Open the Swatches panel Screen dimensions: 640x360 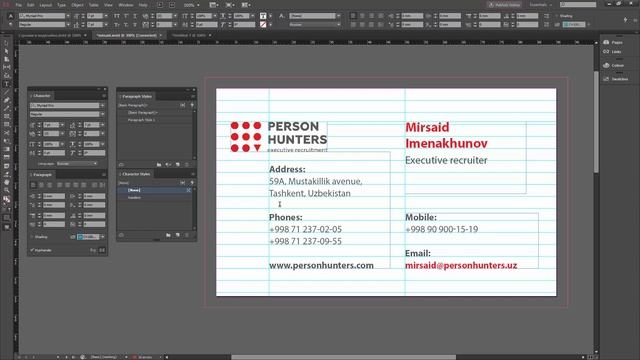615,79
